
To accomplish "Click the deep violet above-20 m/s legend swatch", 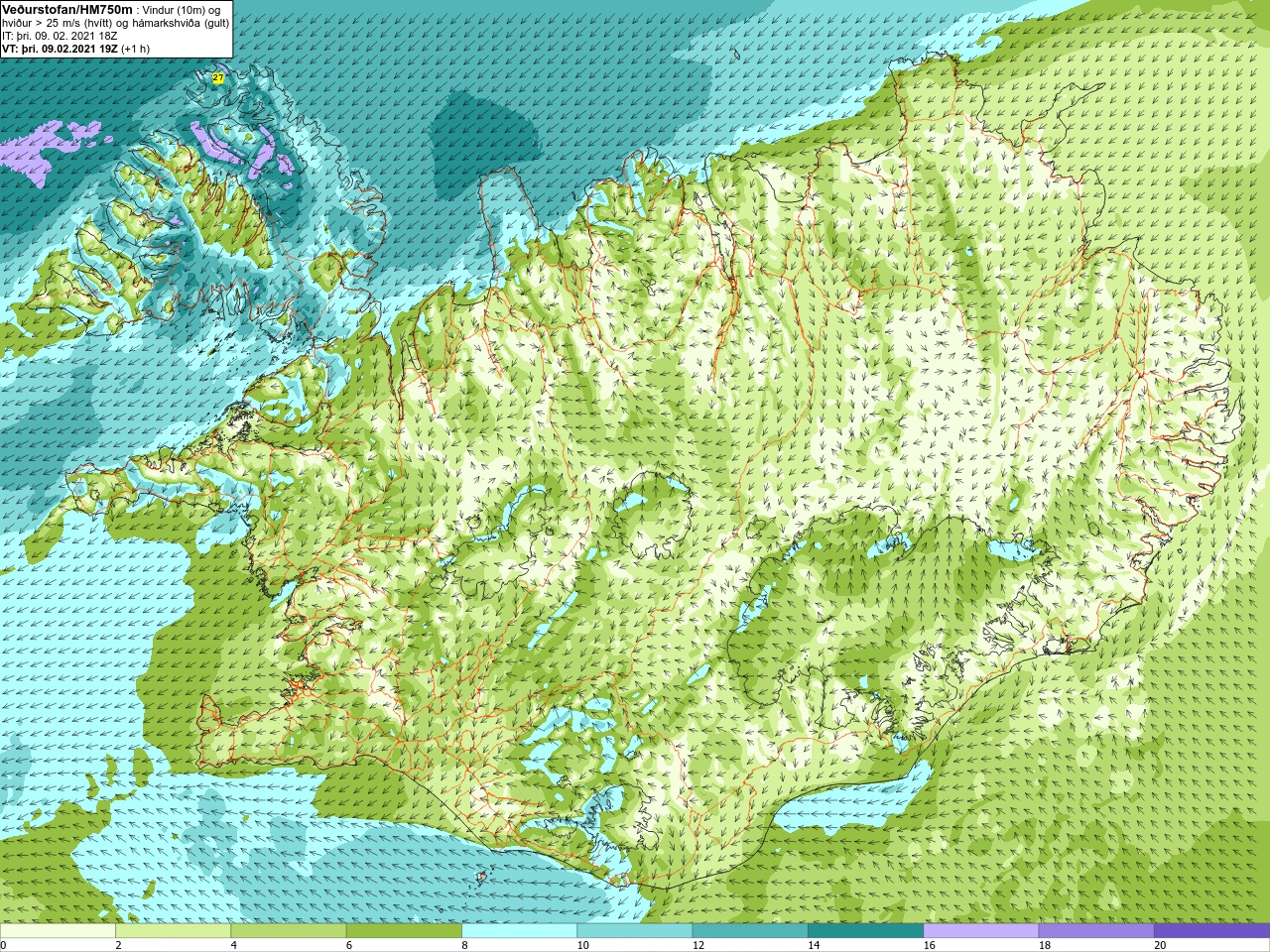I will pyautogui.click(x=1211, y=931).
